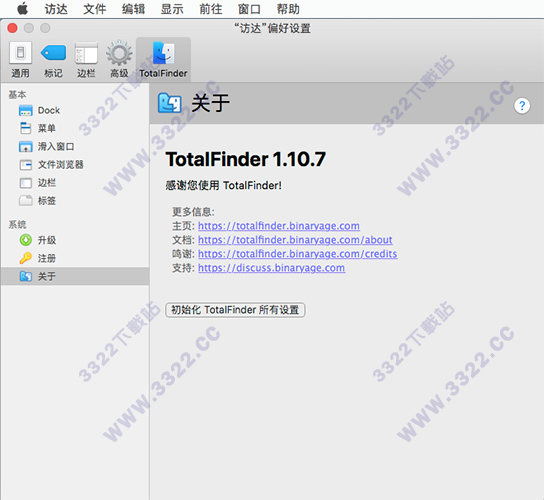Click the green 升级 update icon

[26, 240]
